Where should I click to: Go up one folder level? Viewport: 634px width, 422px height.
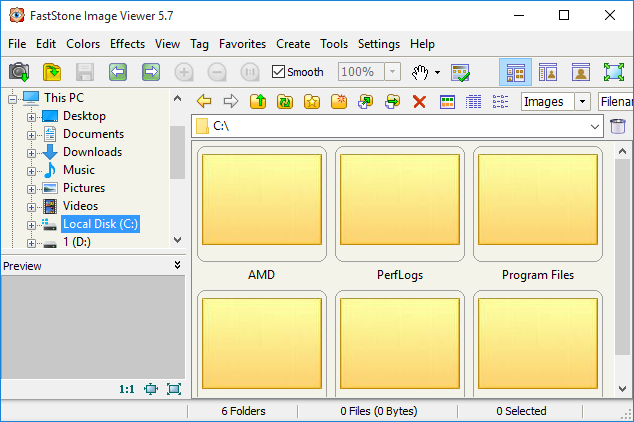pos(258,101)
